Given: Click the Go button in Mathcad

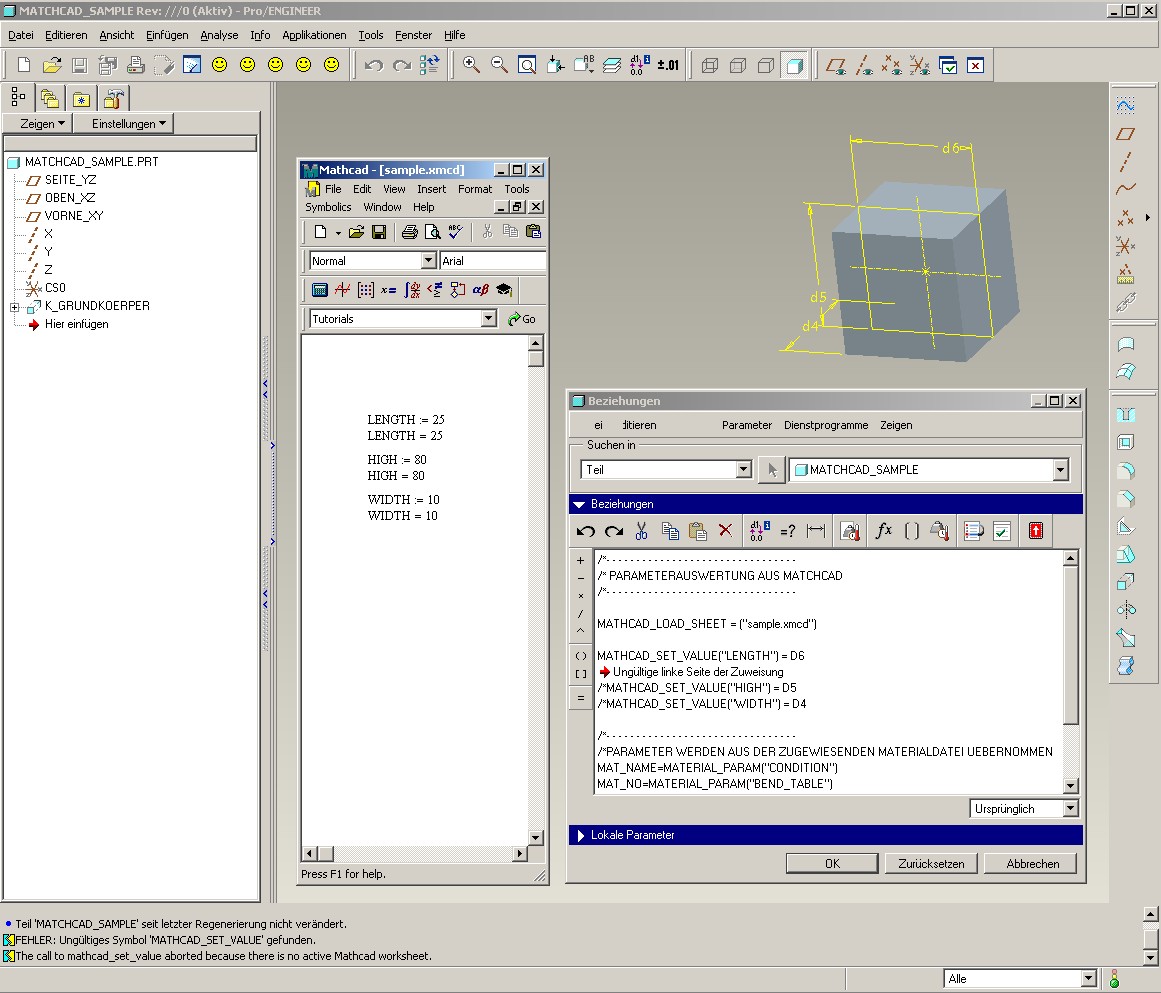Looking at the screenshot, I should tap(521, 319).
